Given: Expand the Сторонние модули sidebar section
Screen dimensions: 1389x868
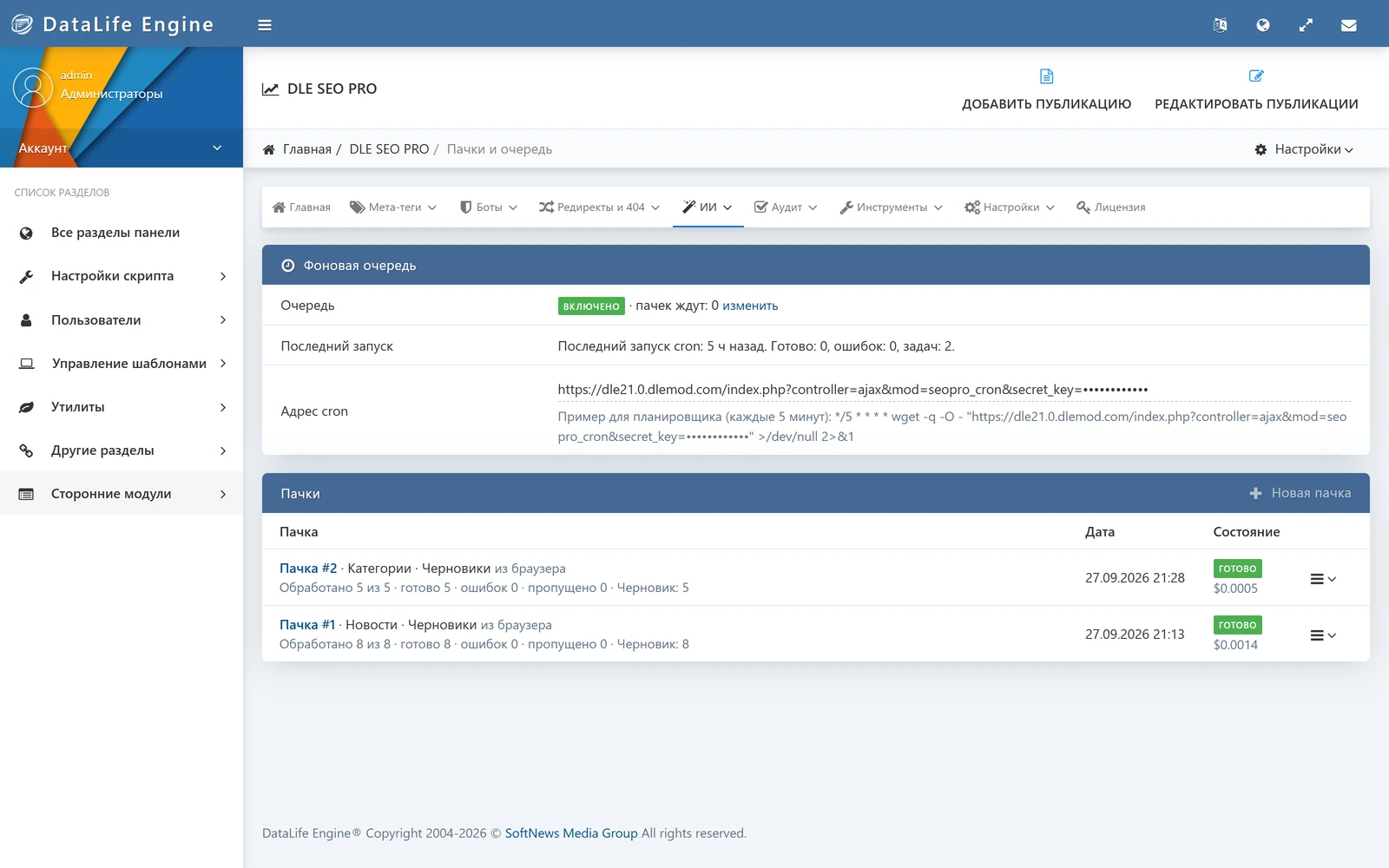Looking at the screenshot, I should [122, 494].
